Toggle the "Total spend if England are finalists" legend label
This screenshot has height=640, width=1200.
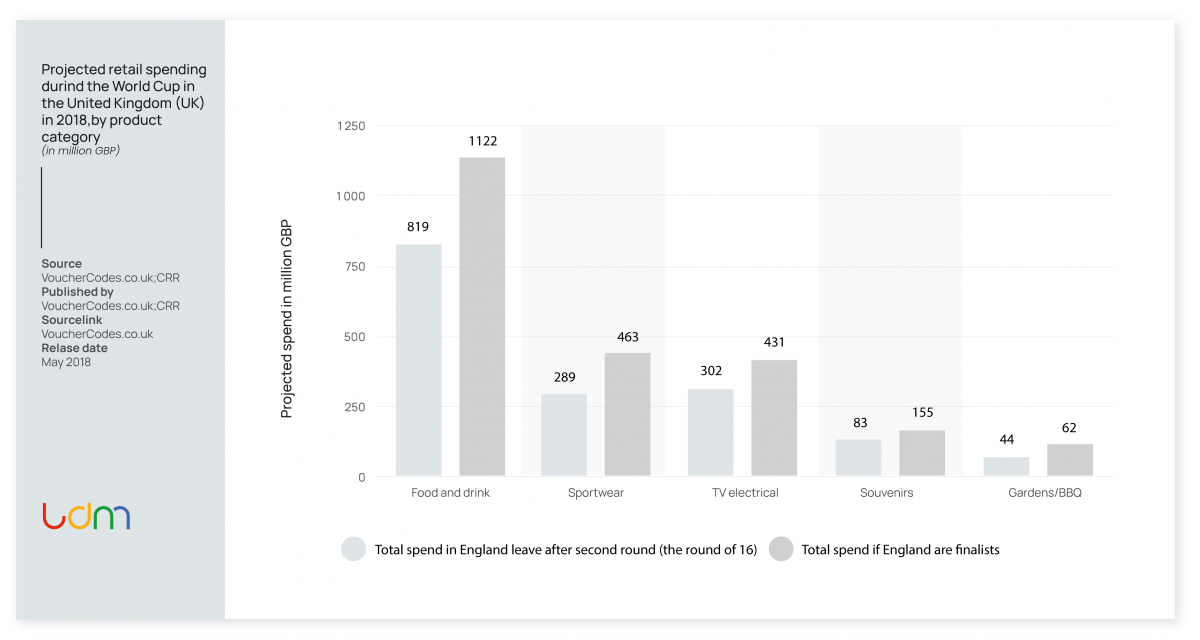(900, 549)
